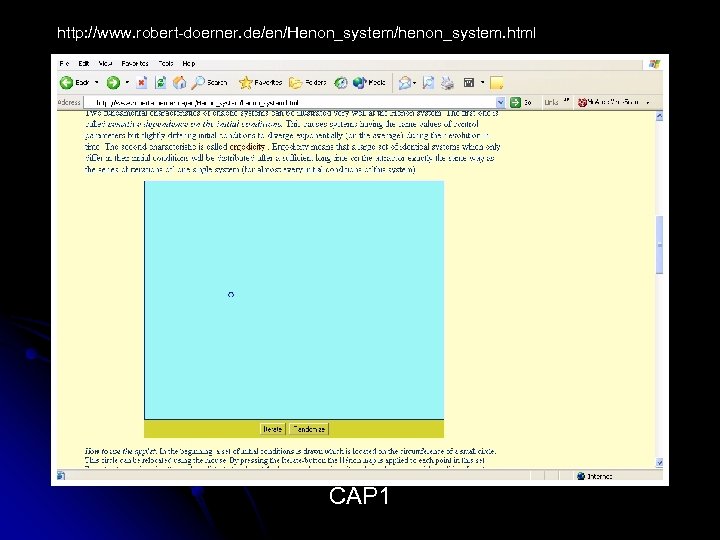Click the ergodicity hyperlink
Screen dimensions: 720x540
pyautogui.click(x=247, y=147)
